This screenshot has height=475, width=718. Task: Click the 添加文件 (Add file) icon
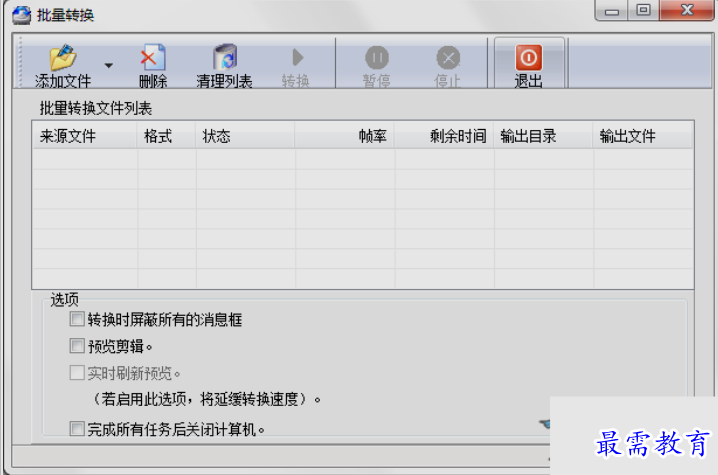[x=63, y=58]
